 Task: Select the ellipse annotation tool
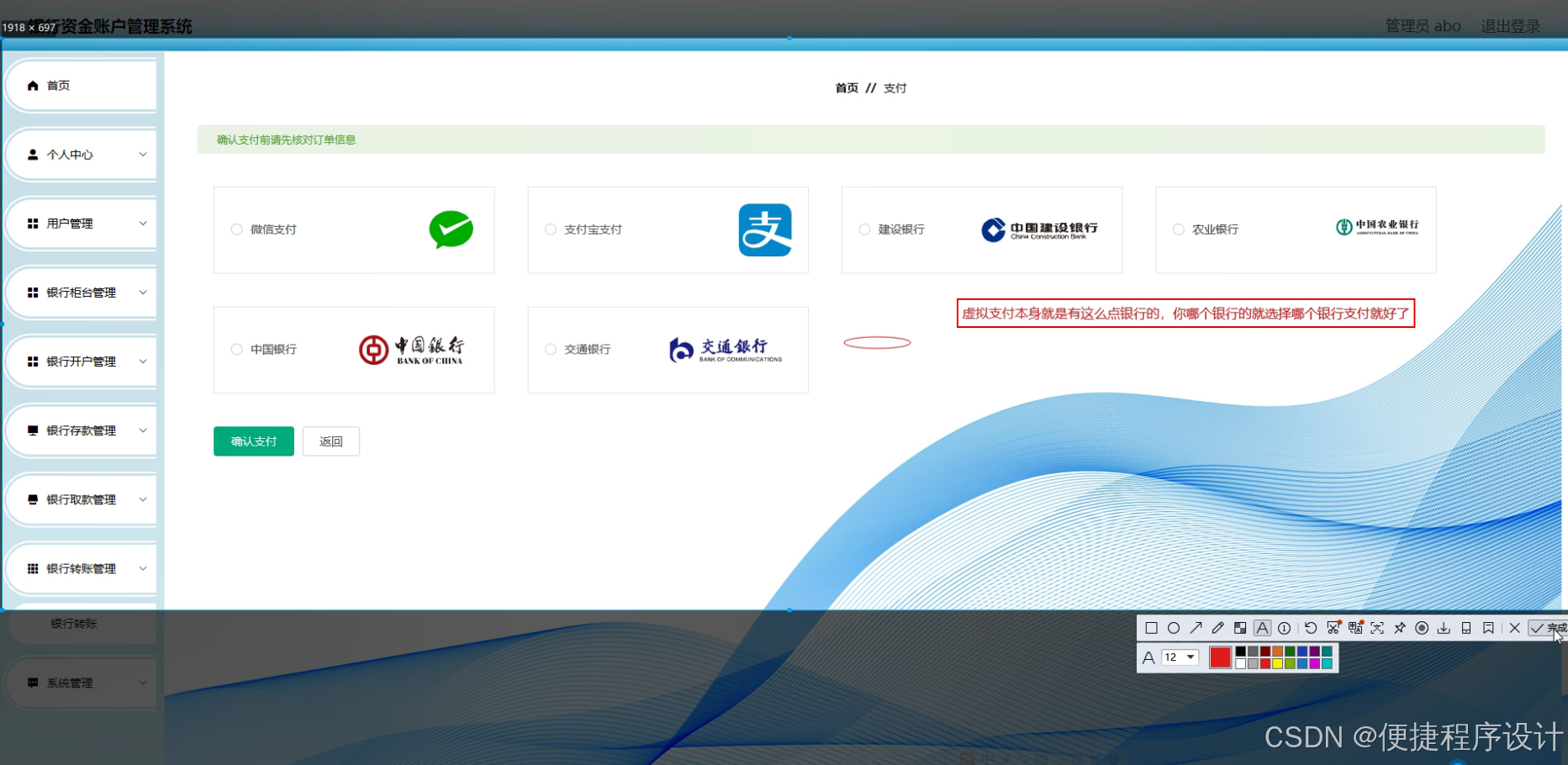pos(1174,628)
